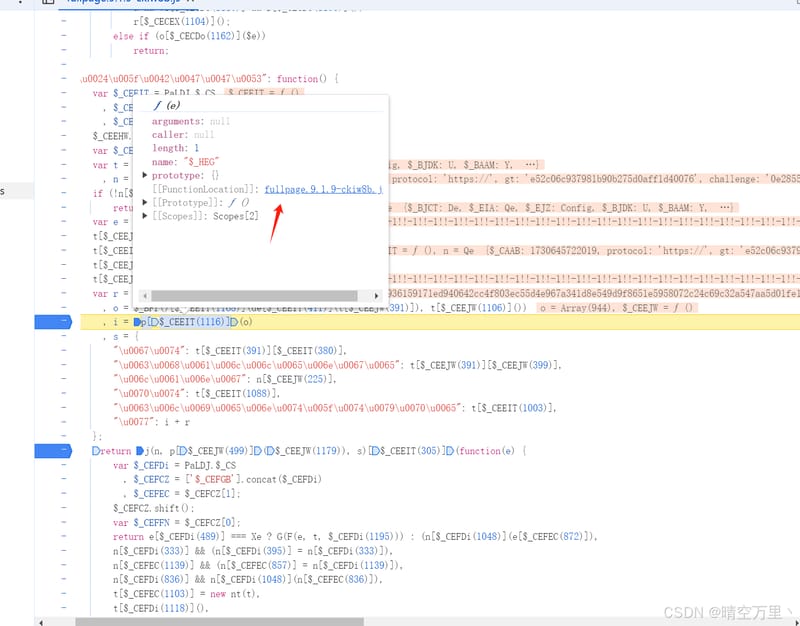Click the 't[$_CEEIT(1088)]' value on the '\u0070\u0074' line
Image resolution: width=800 pixels, height=626 pixels.
click(x=238, y=393)
